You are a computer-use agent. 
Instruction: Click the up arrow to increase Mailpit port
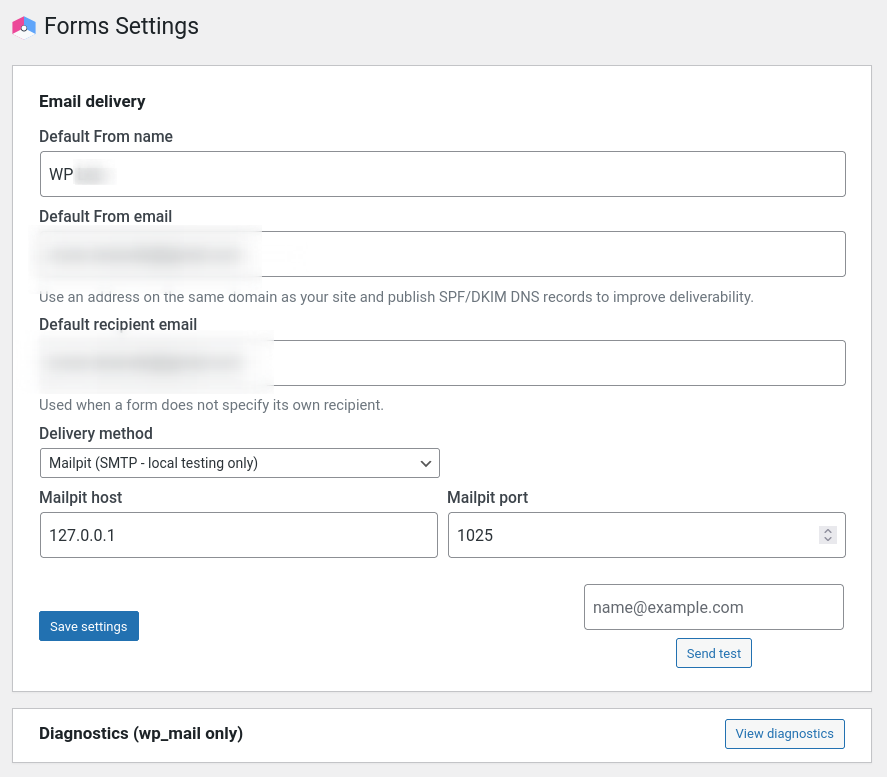(x=828, y=530)
